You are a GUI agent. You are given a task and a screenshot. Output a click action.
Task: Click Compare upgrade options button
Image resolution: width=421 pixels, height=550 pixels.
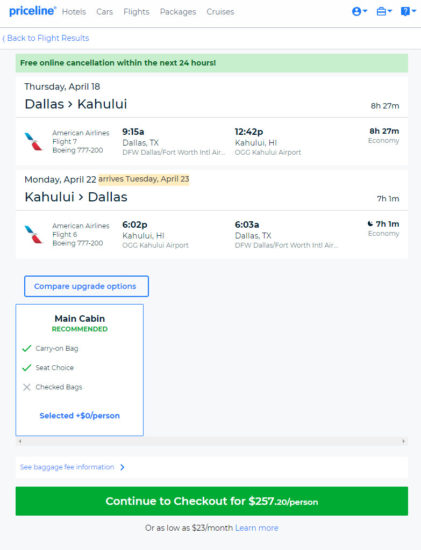click(86, 286)
